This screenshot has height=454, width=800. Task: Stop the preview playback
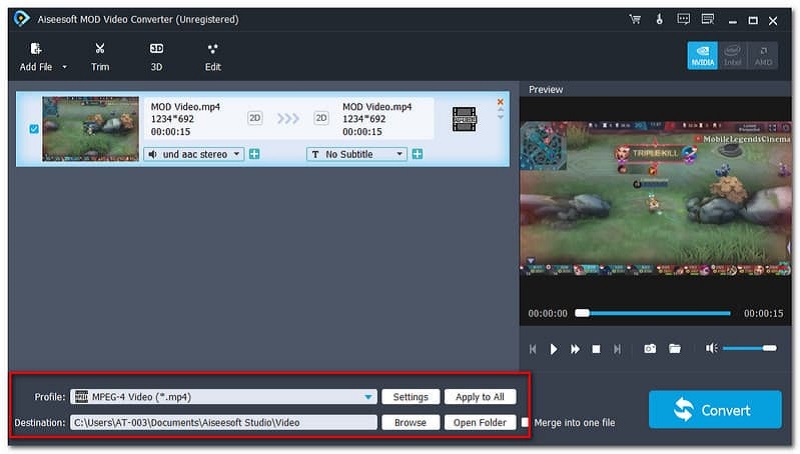click(x=596, y=349)
